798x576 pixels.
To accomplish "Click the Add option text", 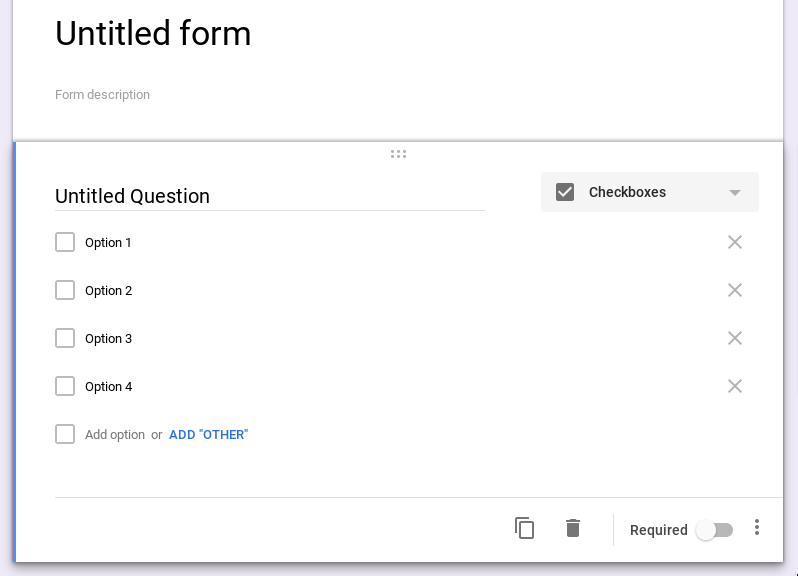I will [x=115, y=435].
